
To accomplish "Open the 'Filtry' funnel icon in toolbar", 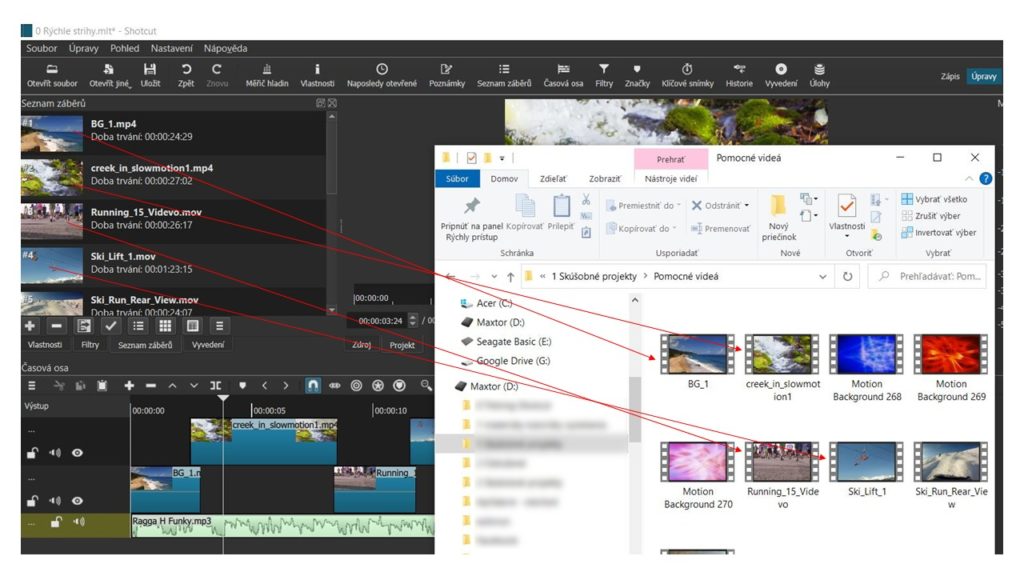I will (x=604, y=75).
